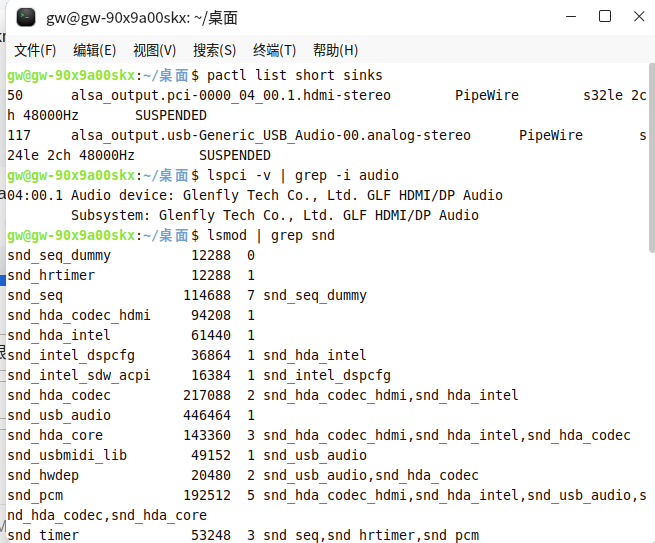Click the alsa_output hdmi-stereo sink name
This screenshot has width=655, height=543.
(x=231, y=95)
